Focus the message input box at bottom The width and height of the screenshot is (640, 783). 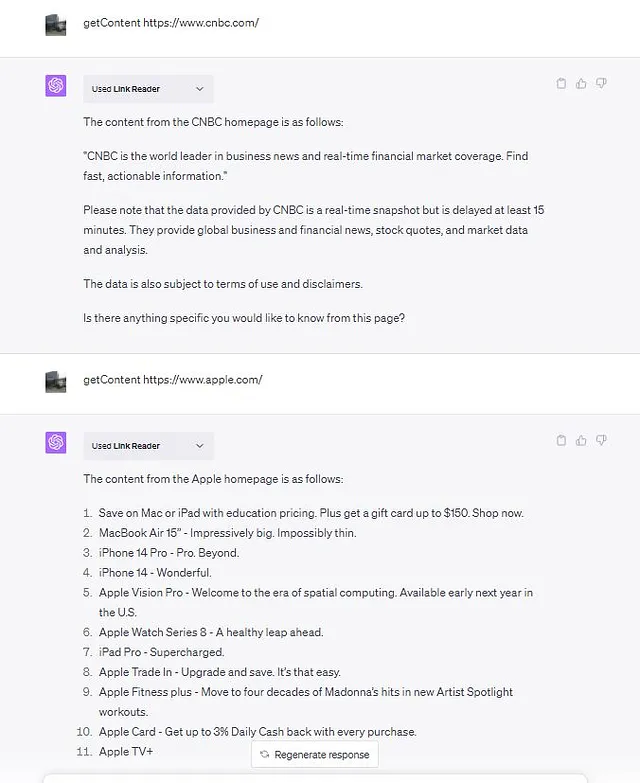315,779
